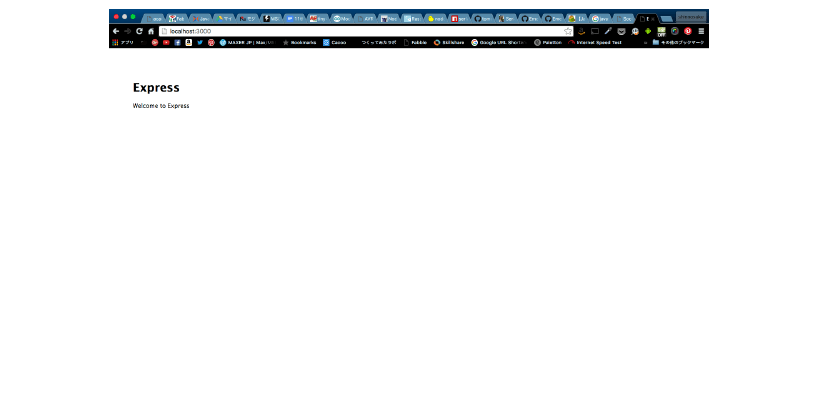Go back to the previous page
Viewport: 818px width, 393px height.
tap(116, 31)
